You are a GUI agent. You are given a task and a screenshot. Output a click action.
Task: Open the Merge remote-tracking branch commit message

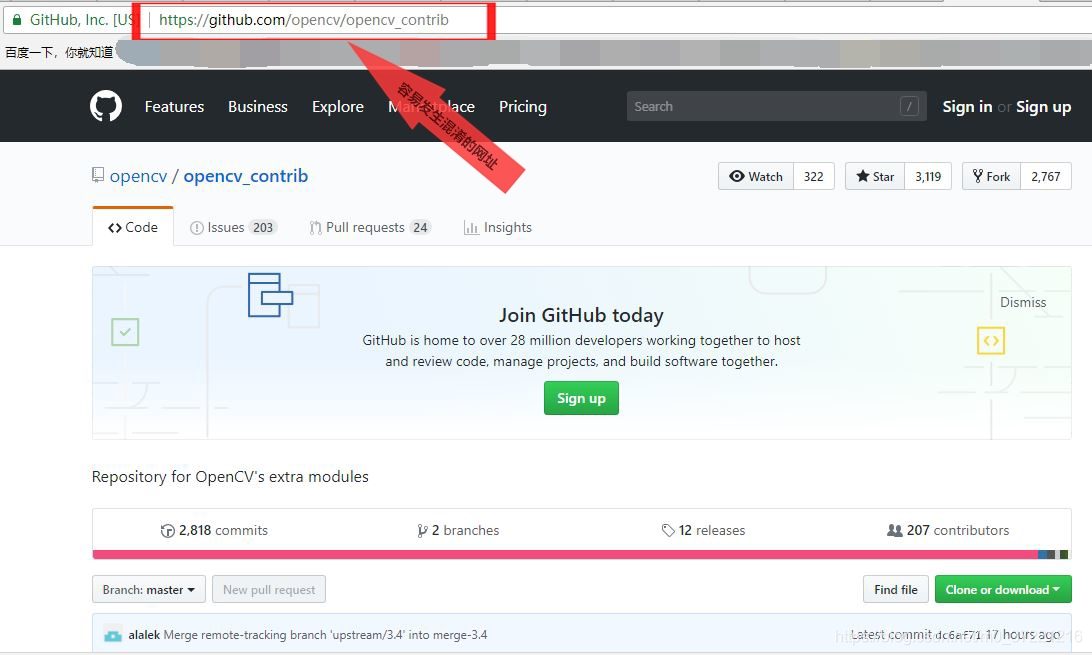pos(325,635)
